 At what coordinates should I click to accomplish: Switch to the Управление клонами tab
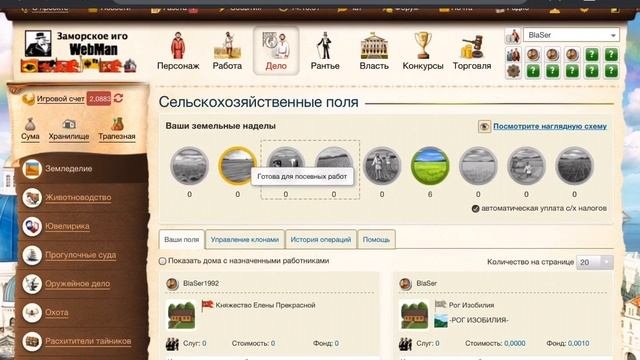click(x=245, y=240)
